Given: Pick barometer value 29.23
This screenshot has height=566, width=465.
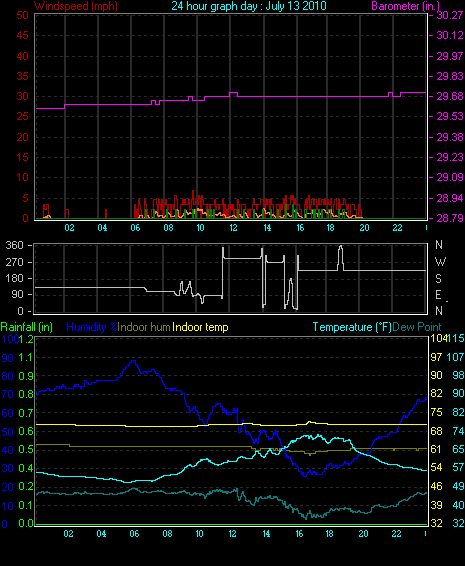Looking at the screenshot, I should pos(450,157).
